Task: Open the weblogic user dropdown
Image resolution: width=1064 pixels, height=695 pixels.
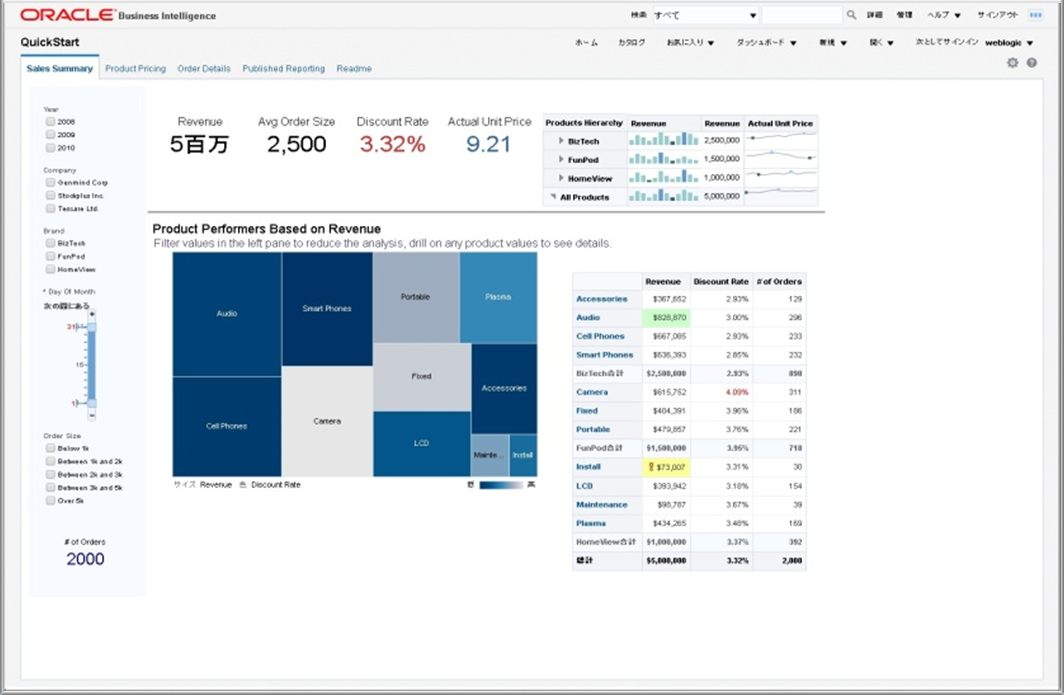Action: pyautogui.click(x=1009, y=42)
